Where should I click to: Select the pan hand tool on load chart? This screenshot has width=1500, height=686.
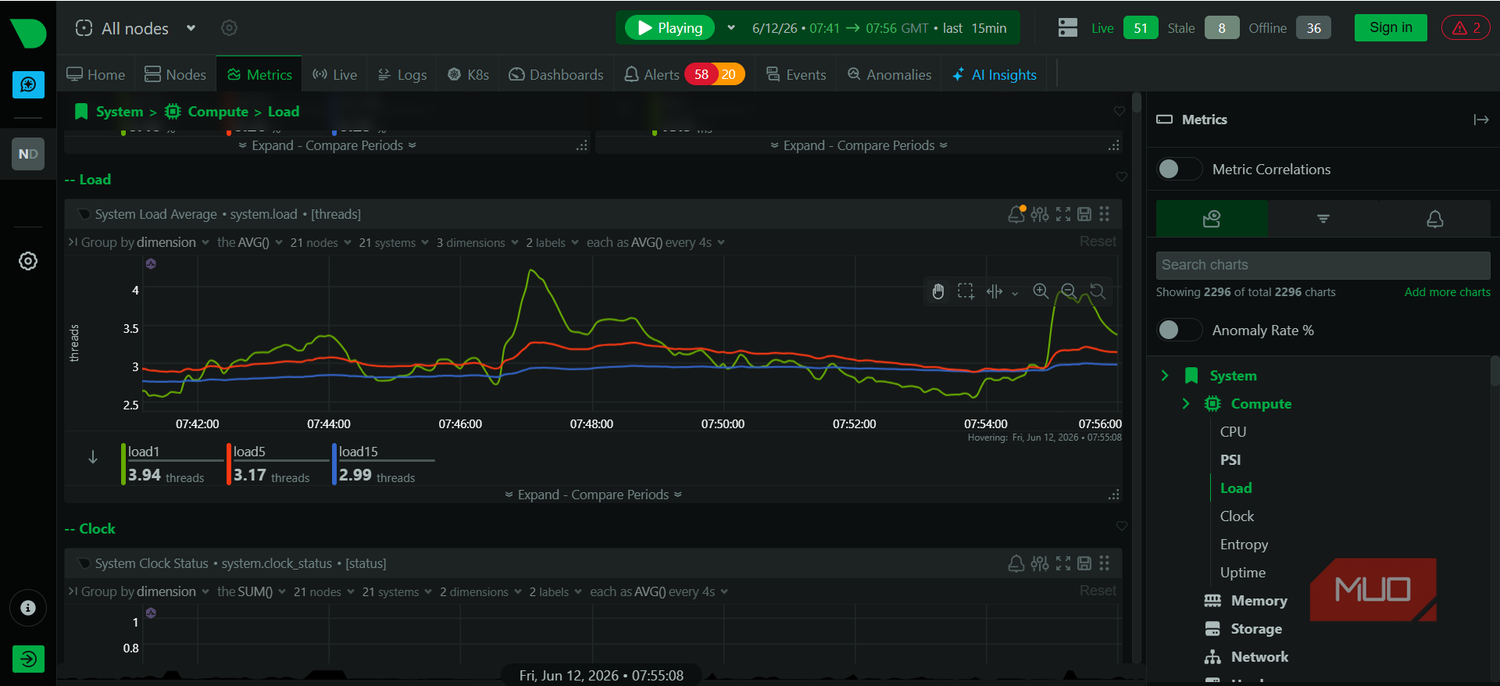(x=938, y=291)
